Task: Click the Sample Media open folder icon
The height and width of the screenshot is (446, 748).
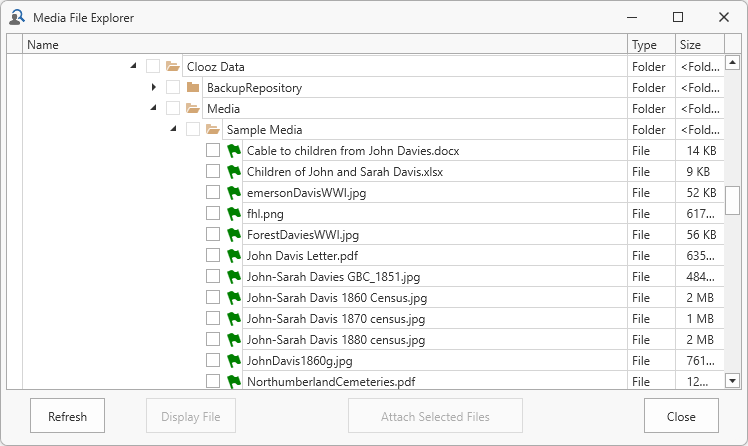Action: [213, 130]
